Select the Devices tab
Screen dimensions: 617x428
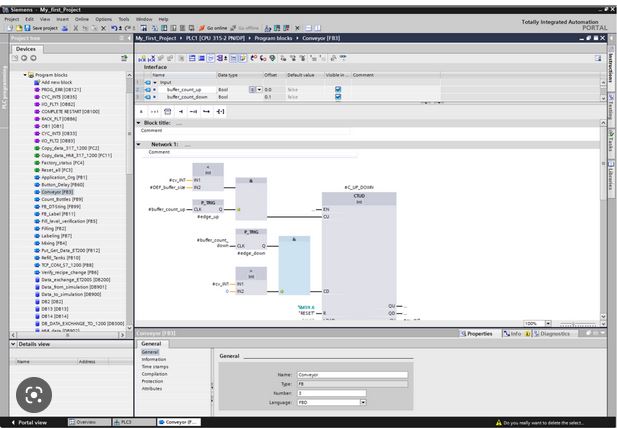[26, 49]
